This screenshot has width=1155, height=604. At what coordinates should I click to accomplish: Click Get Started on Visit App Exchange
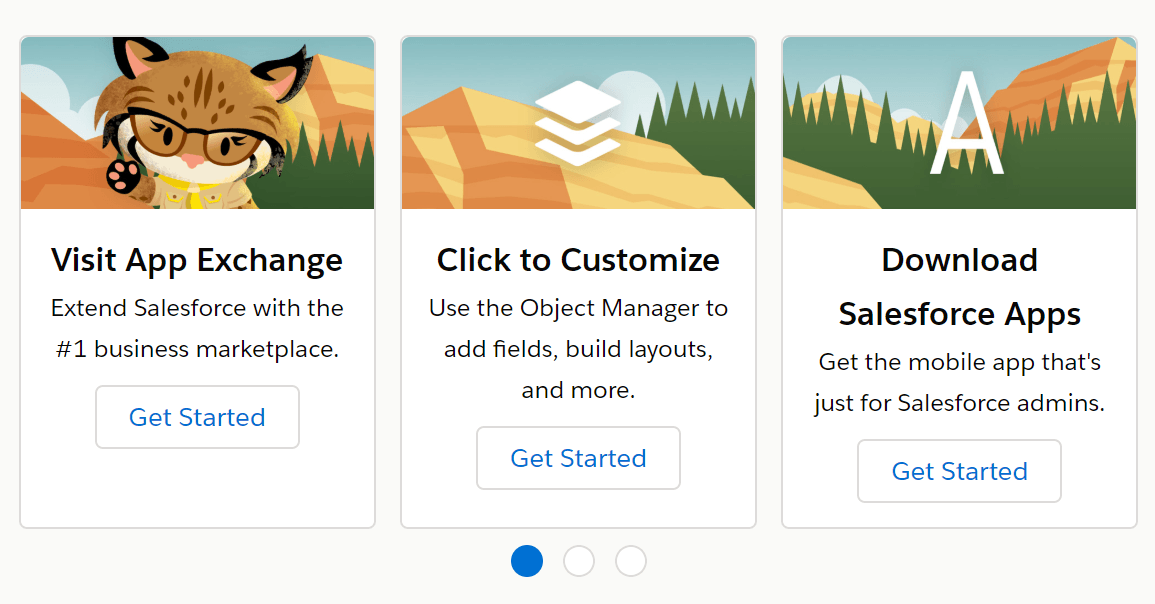[197, 417]
